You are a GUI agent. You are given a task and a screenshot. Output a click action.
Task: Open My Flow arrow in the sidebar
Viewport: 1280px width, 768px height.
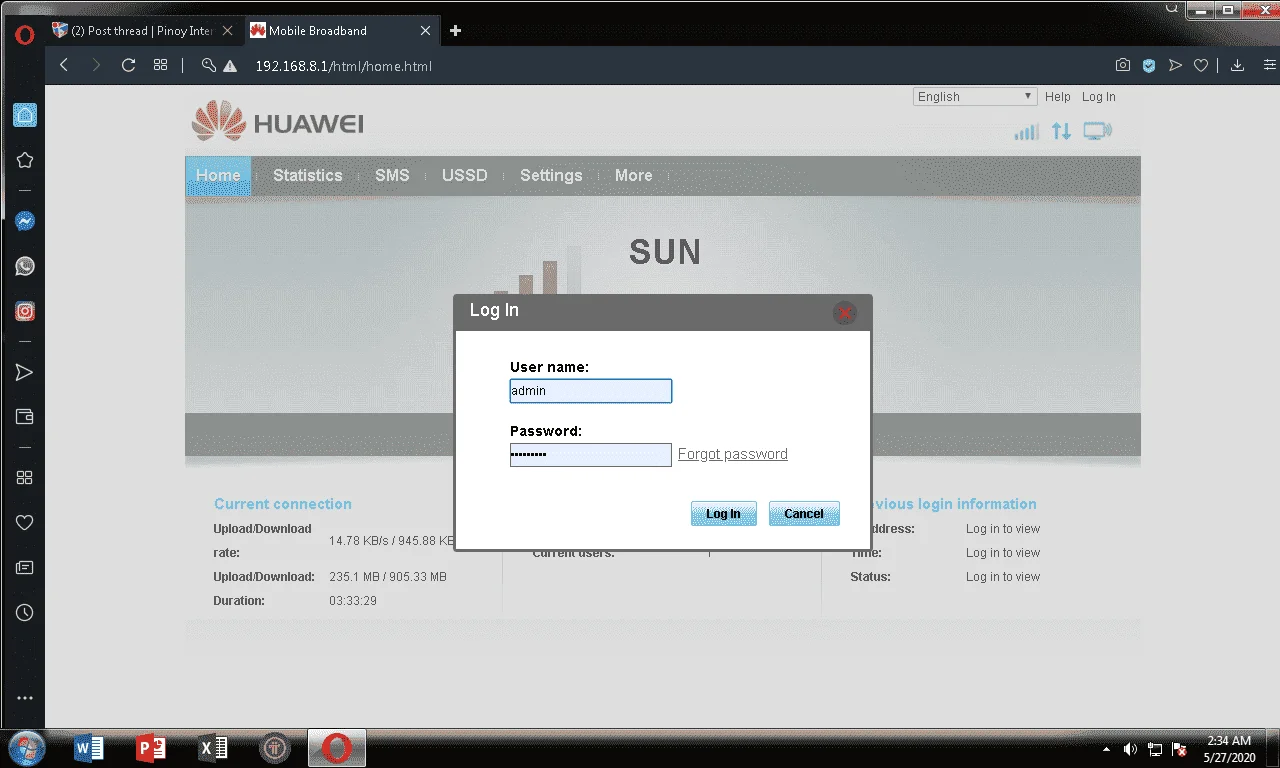tap(25, 373)
